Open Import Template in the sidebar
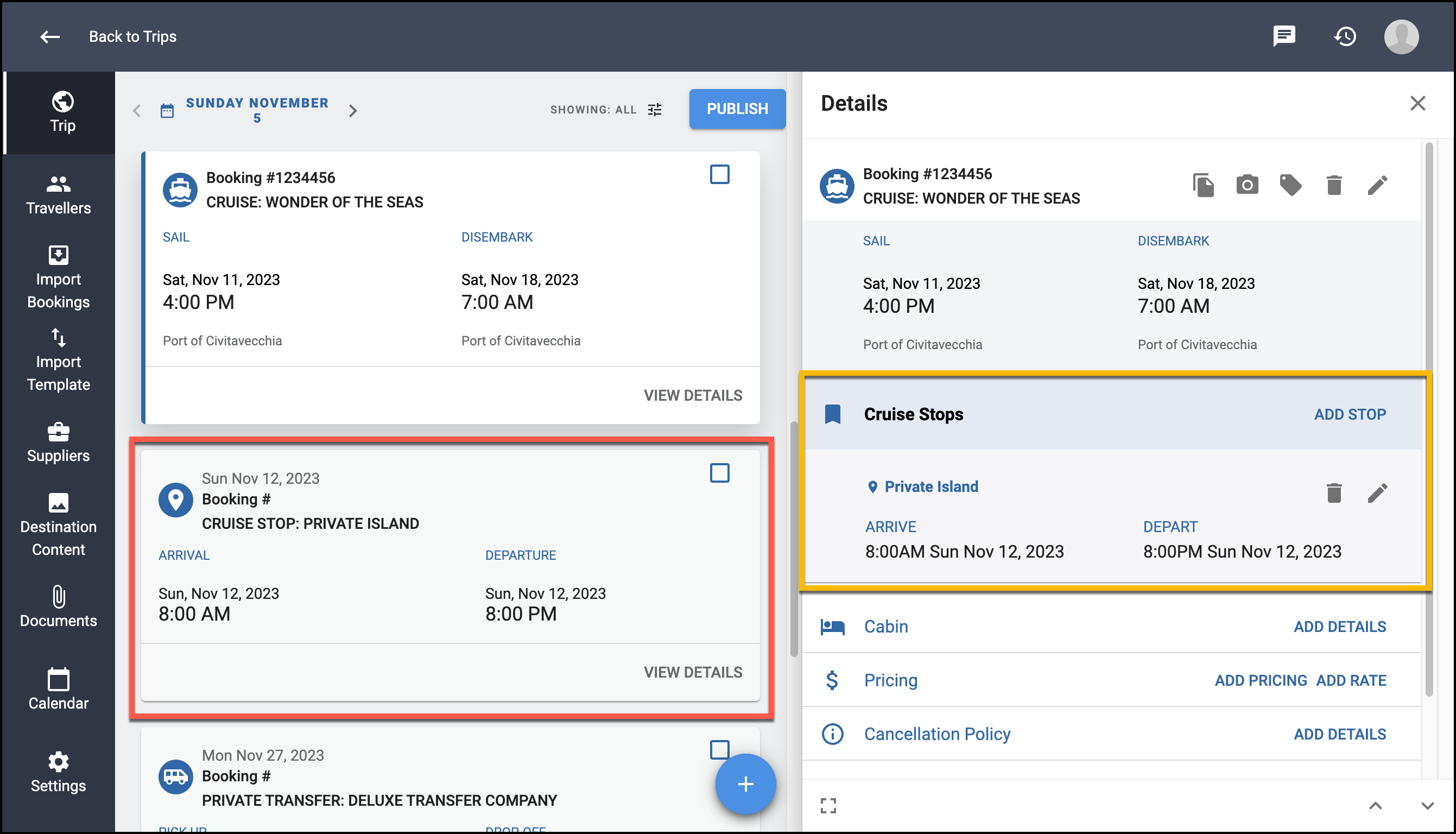The width and height of the screenshot is (1456, 834). point(59,360)
